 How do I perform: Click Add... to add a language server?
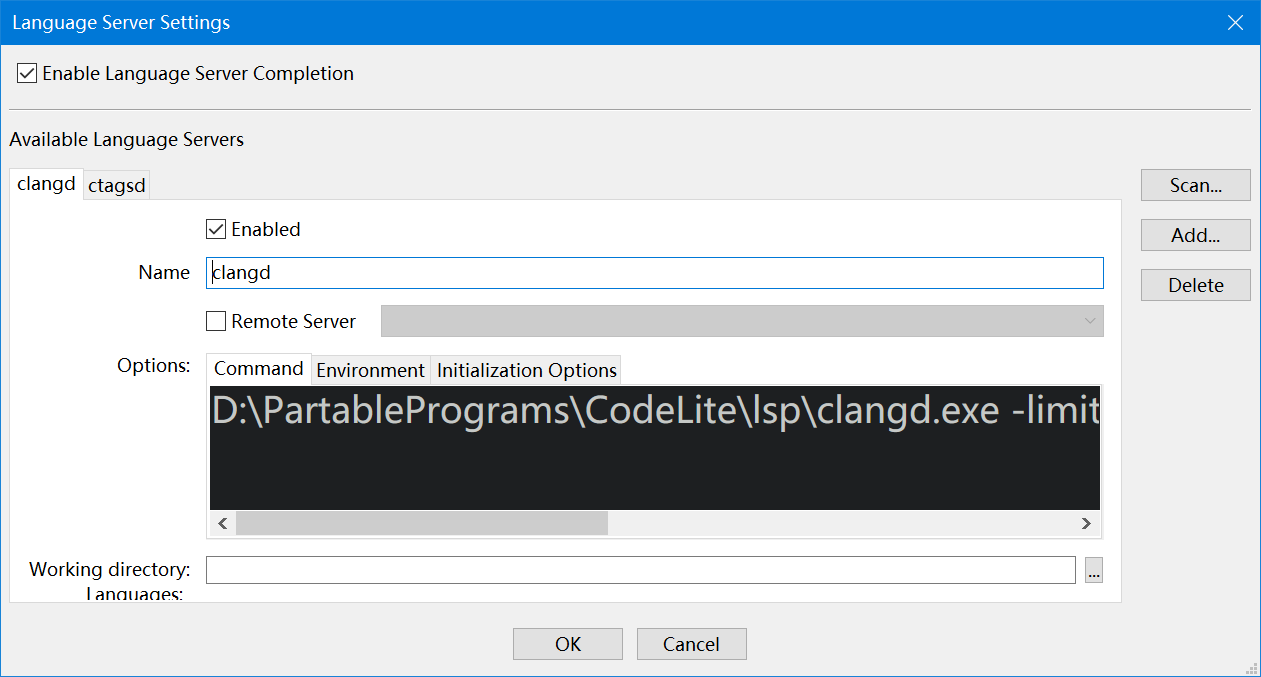coord(1195,235)
